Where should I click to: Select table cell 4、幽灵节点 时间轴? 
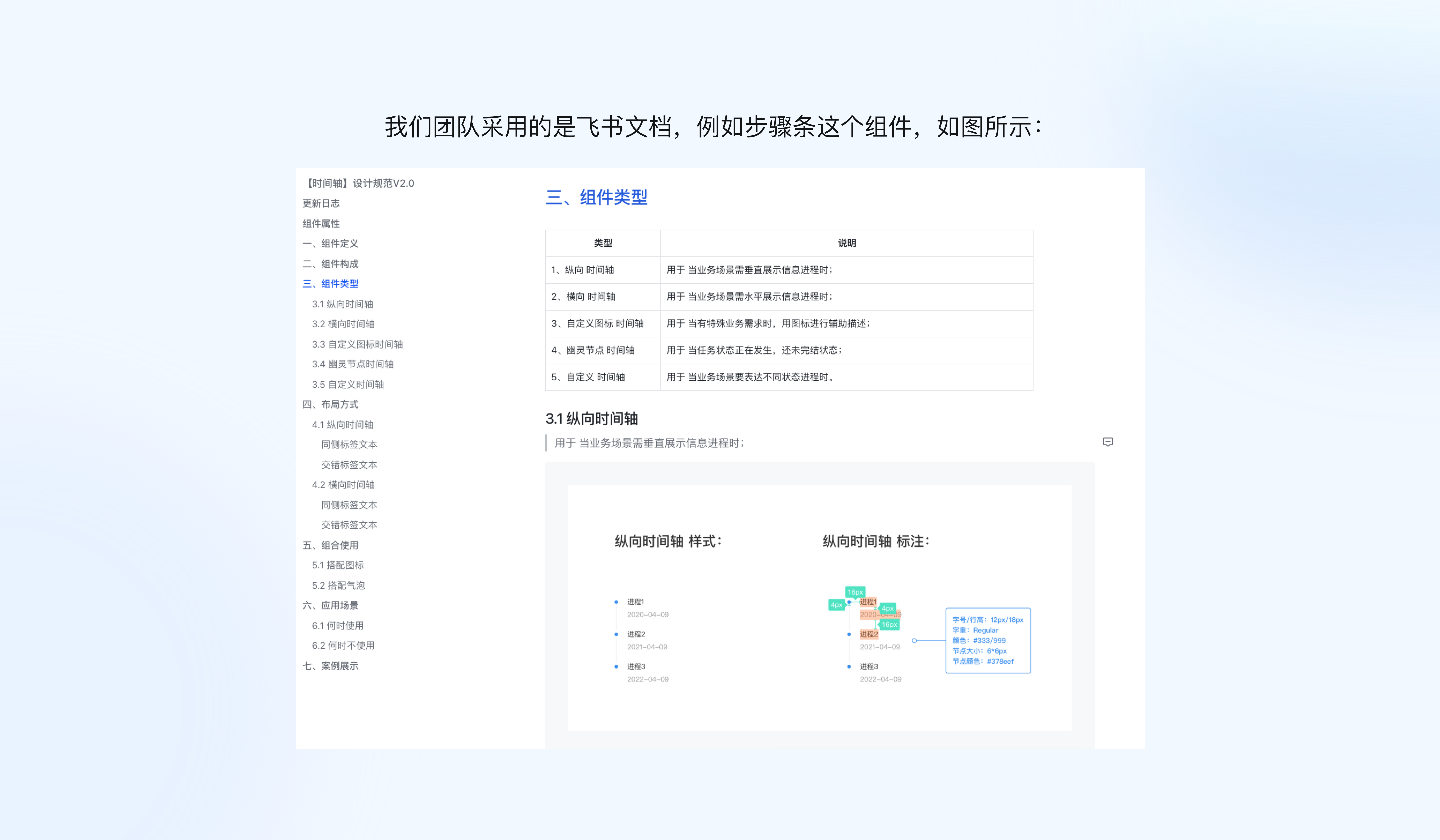click(603, 351)
